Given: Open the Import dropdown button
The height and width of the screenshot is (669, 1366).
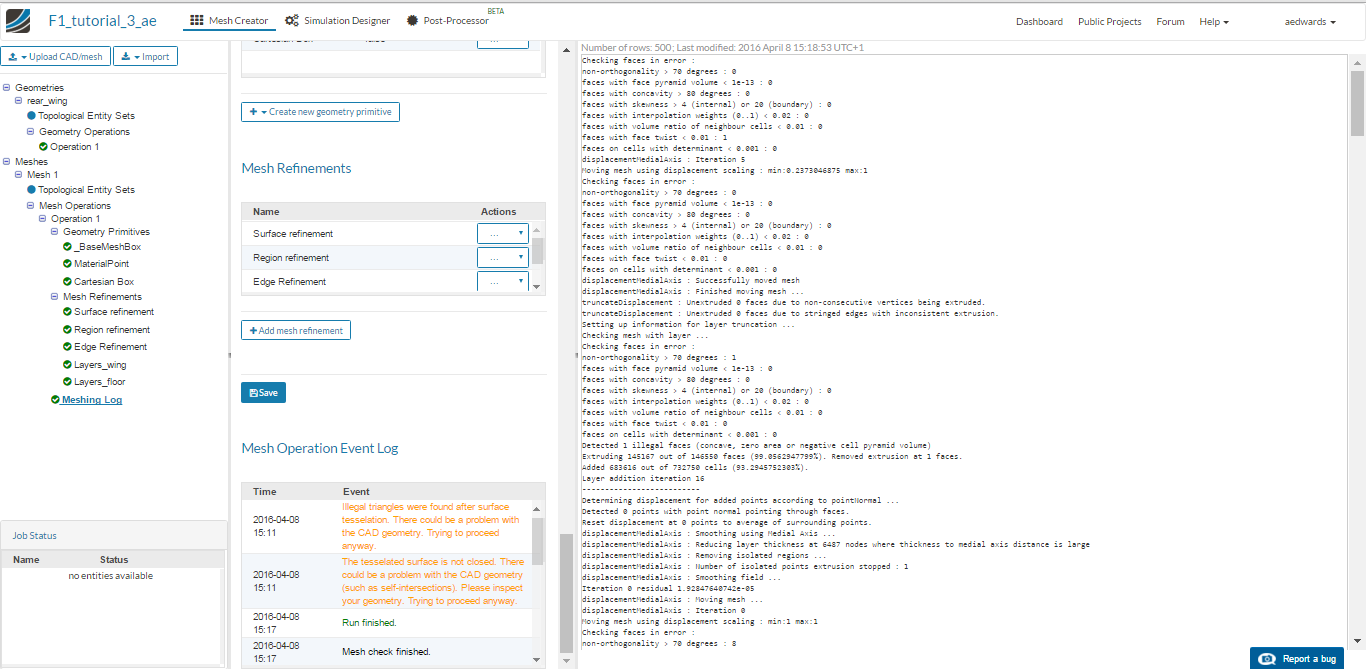Looking at the screenshot, I should pyautogui.click(x=145, y=57).
